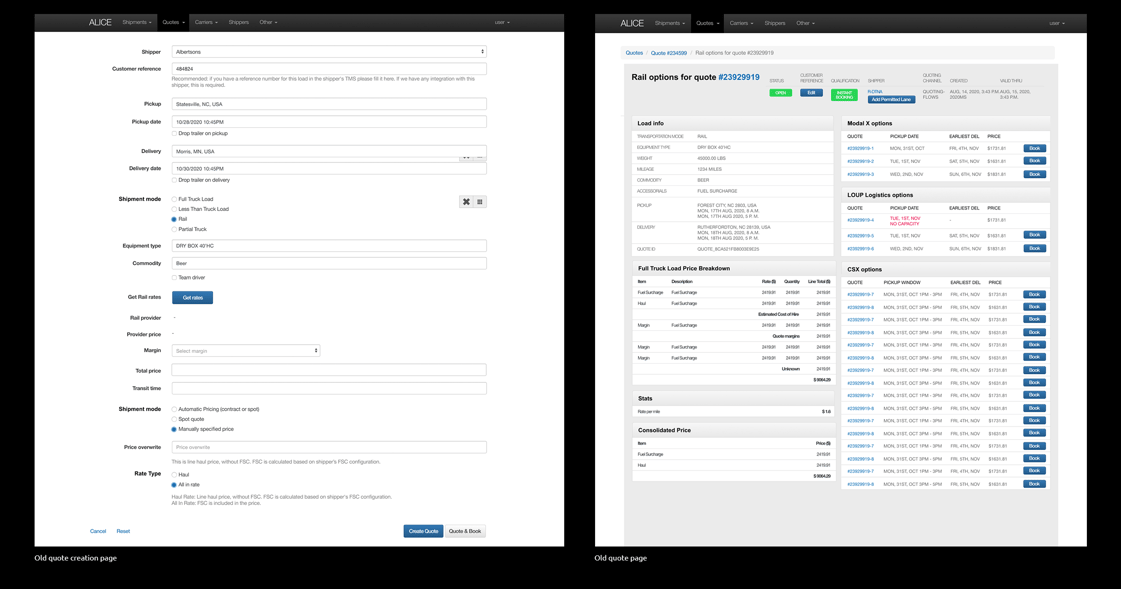
Task: Click the Cancel link
Action: pos(98,531)
